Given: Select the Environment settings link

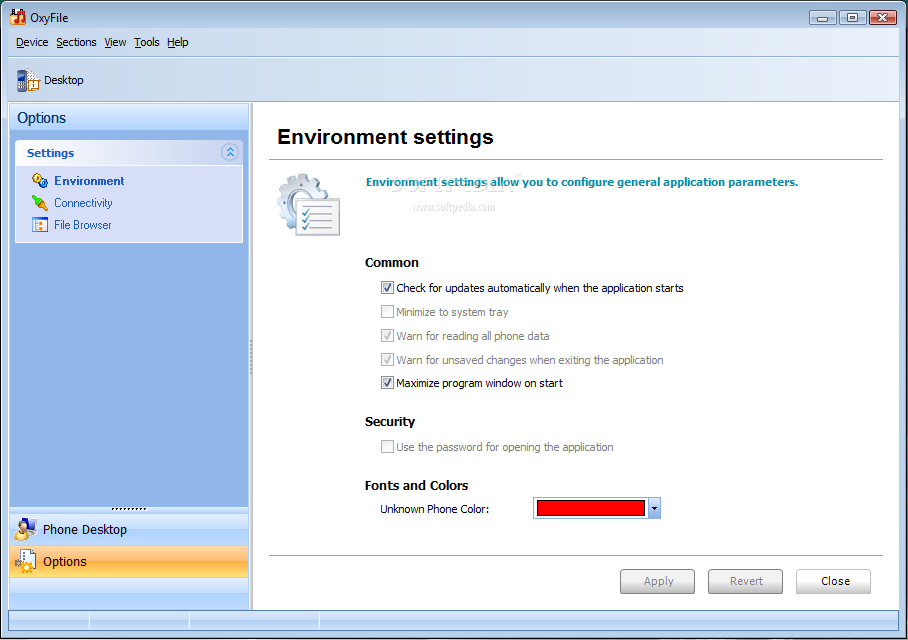Looking at the screenshot, I should coord(89,181).
